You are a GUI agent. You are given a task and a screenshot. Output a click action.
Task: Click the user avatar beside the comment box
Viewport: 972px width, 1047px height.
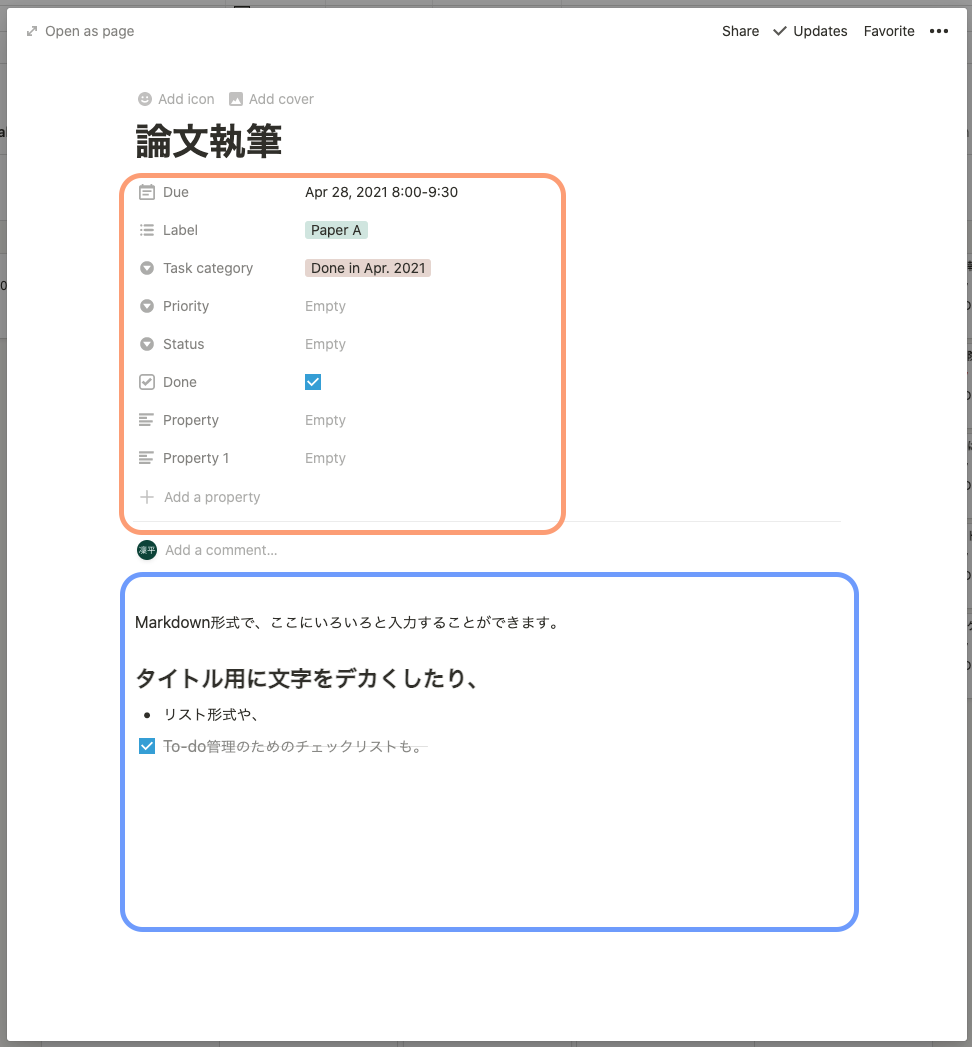[x=146, y=550]
